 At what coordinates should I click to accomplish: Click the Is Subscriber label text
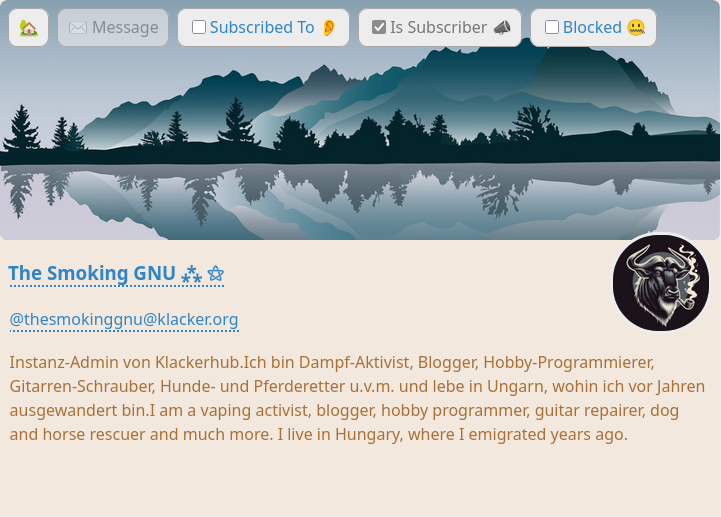click(x=438, y=28)
